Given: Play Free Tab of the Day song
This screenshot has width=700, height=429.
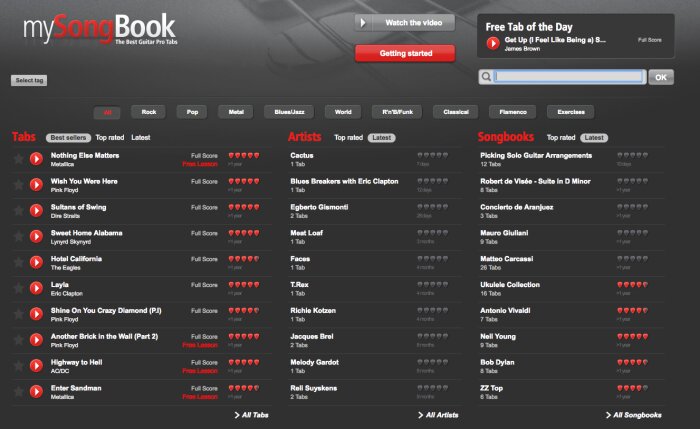Looking at the screenshot, I should (493, 43).
